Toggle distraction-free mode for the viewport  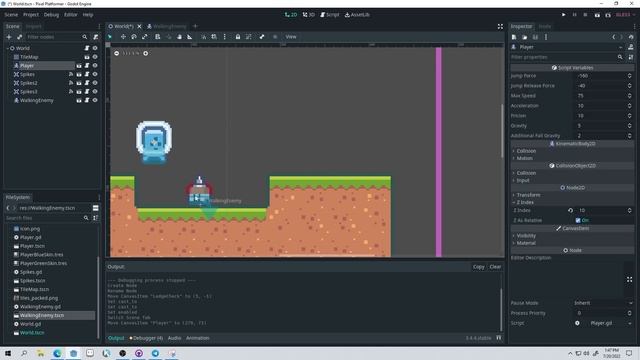(x=500, y=27)
